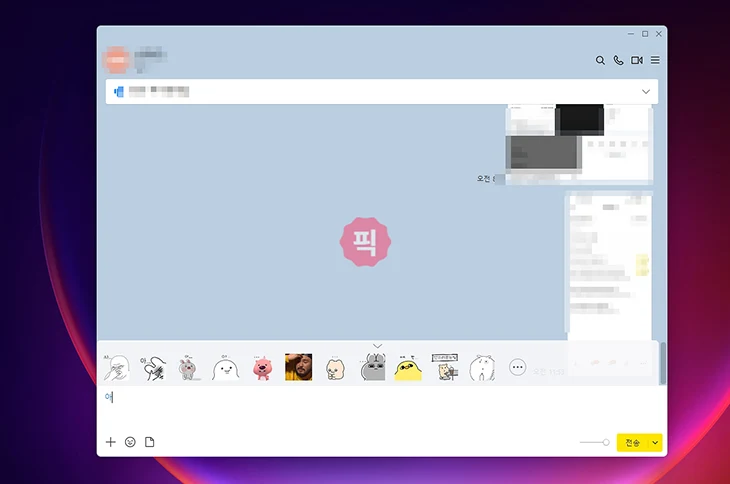Pick the pink beaver emoticon

tap(262, 368)
